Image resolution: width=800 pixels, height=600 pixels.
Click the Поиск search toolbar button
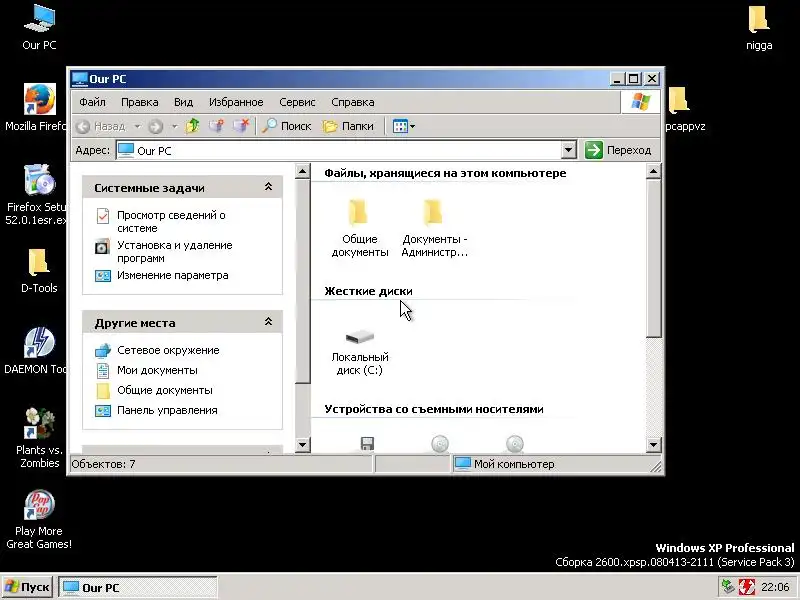pos(286,126)
